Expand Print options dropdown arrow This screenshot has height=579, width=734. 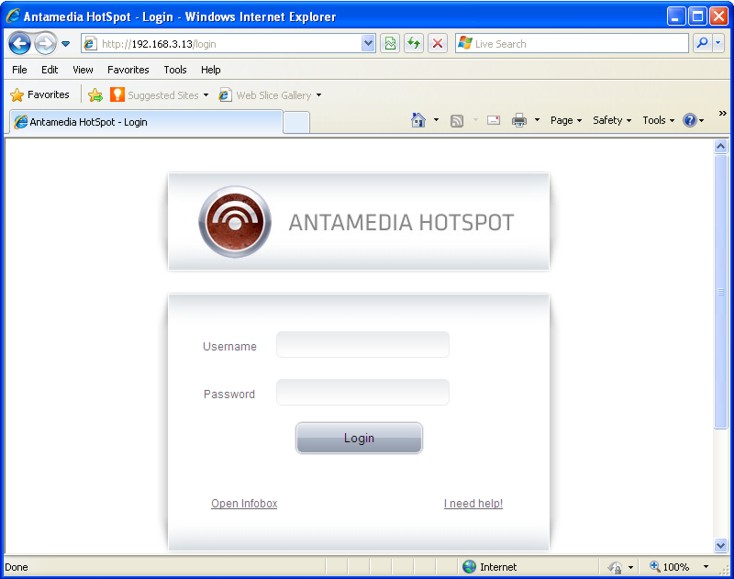pos(537,120)
